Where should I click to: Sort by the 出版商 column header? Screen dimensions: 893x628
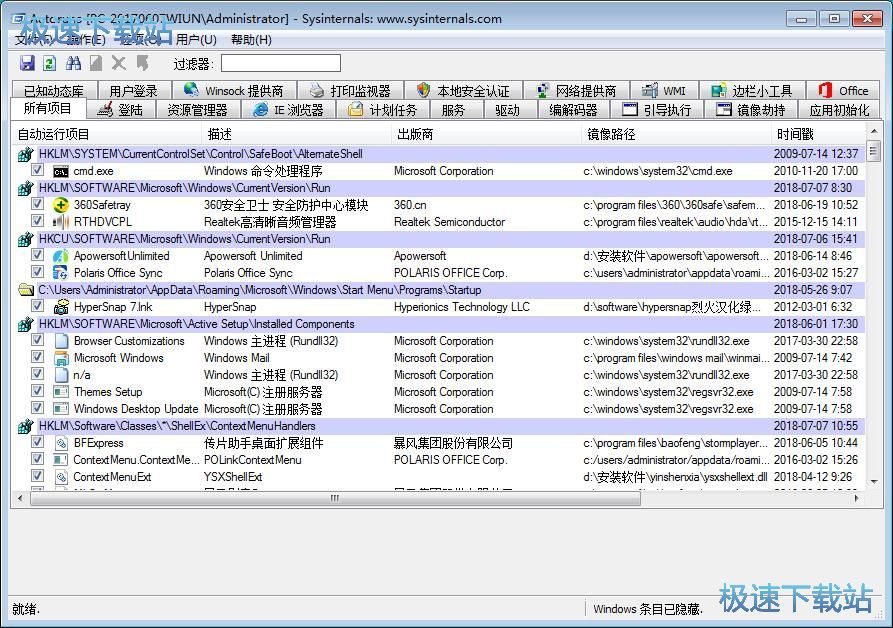click(415, 134)
